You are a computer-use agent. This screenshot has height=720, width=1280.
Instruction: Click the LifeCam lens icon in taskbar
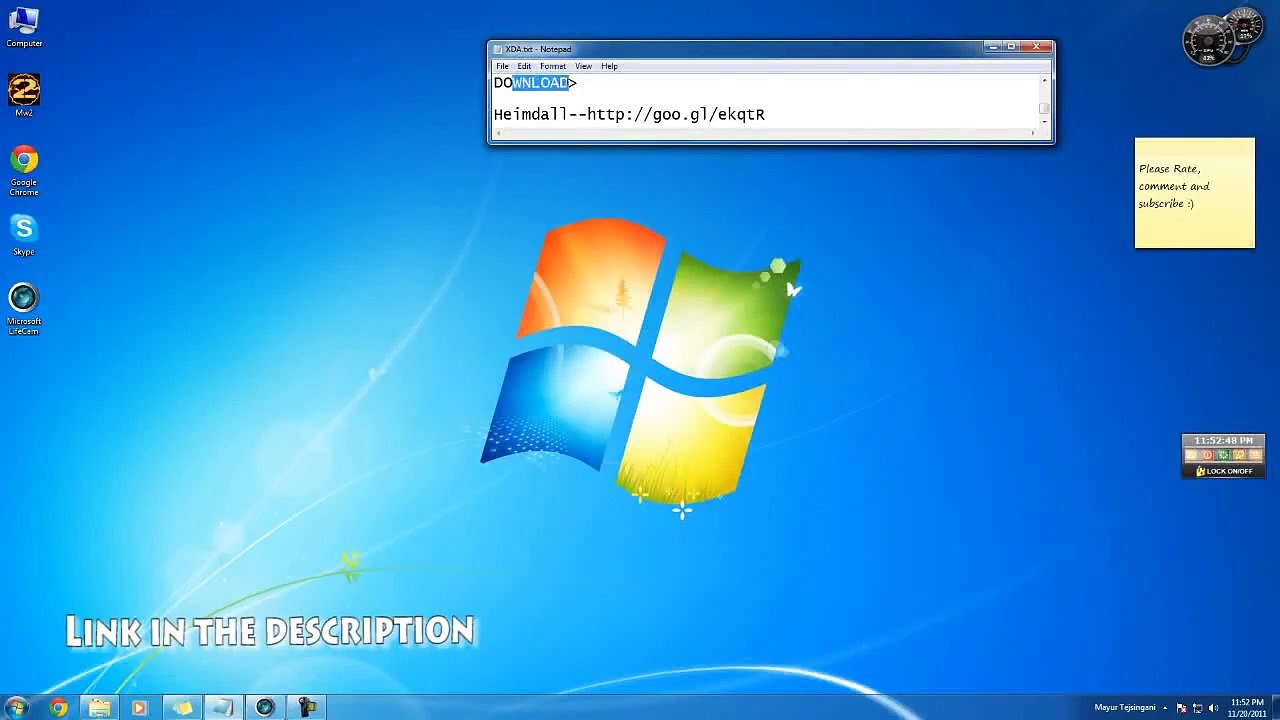coord(265,708)
